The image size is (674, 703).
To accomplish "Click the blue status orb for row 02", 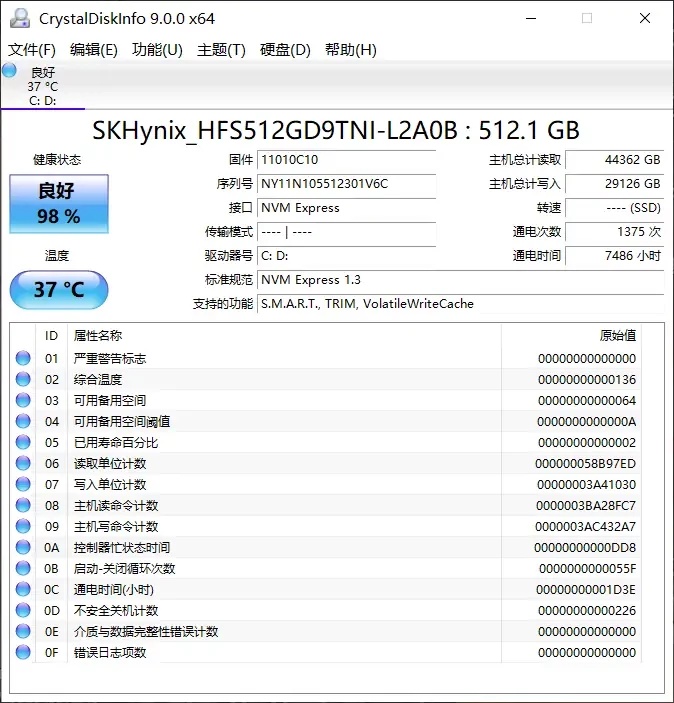I will [x=23, y=379].
